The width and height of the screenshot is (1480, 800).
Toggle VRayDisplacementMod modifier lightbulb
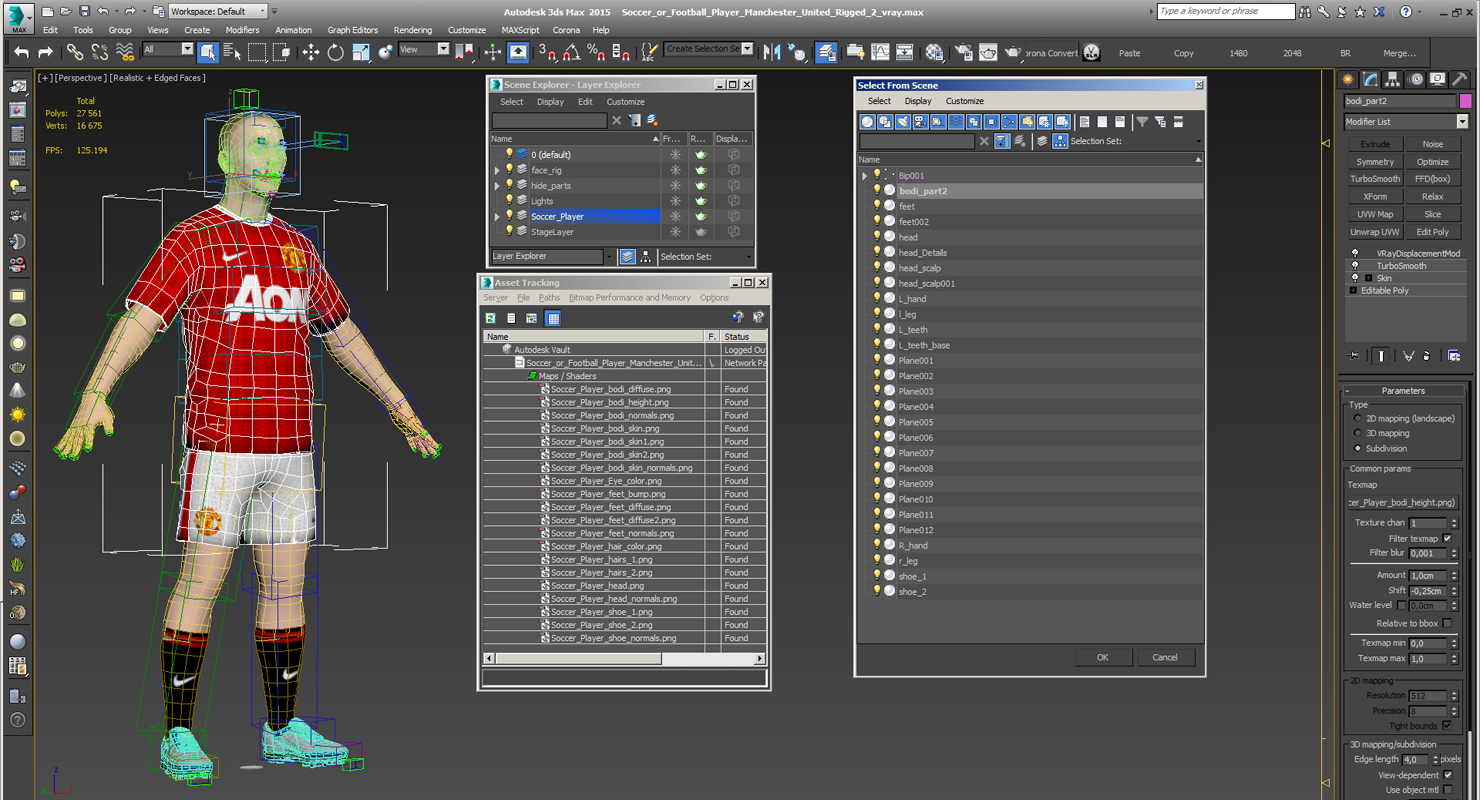click(x=1355, y=254)
